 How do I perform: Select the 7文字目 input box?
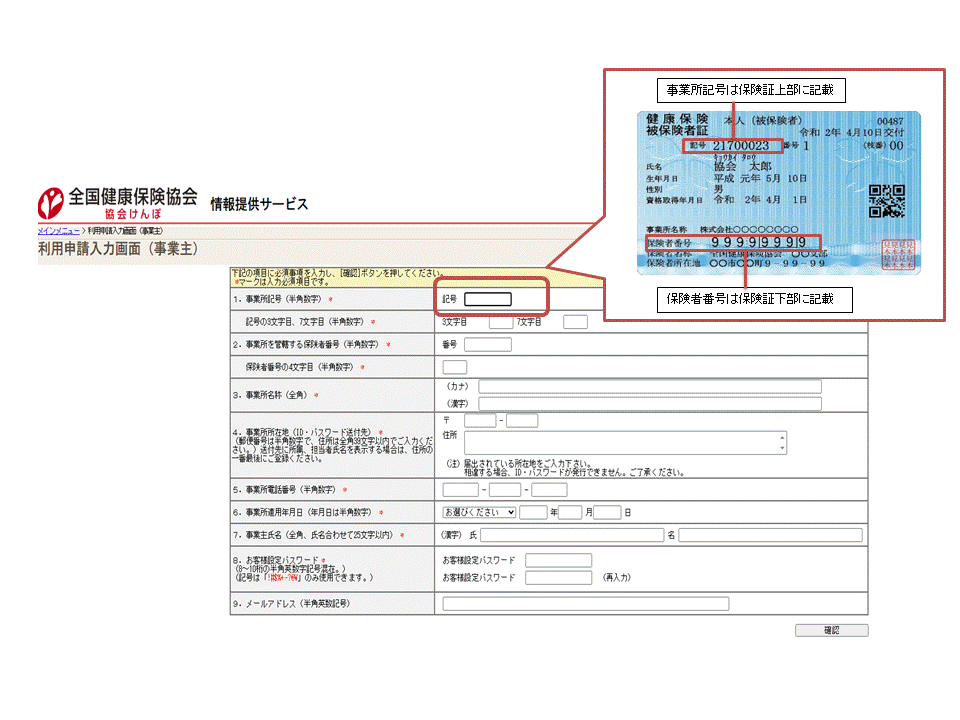point(576,321)
